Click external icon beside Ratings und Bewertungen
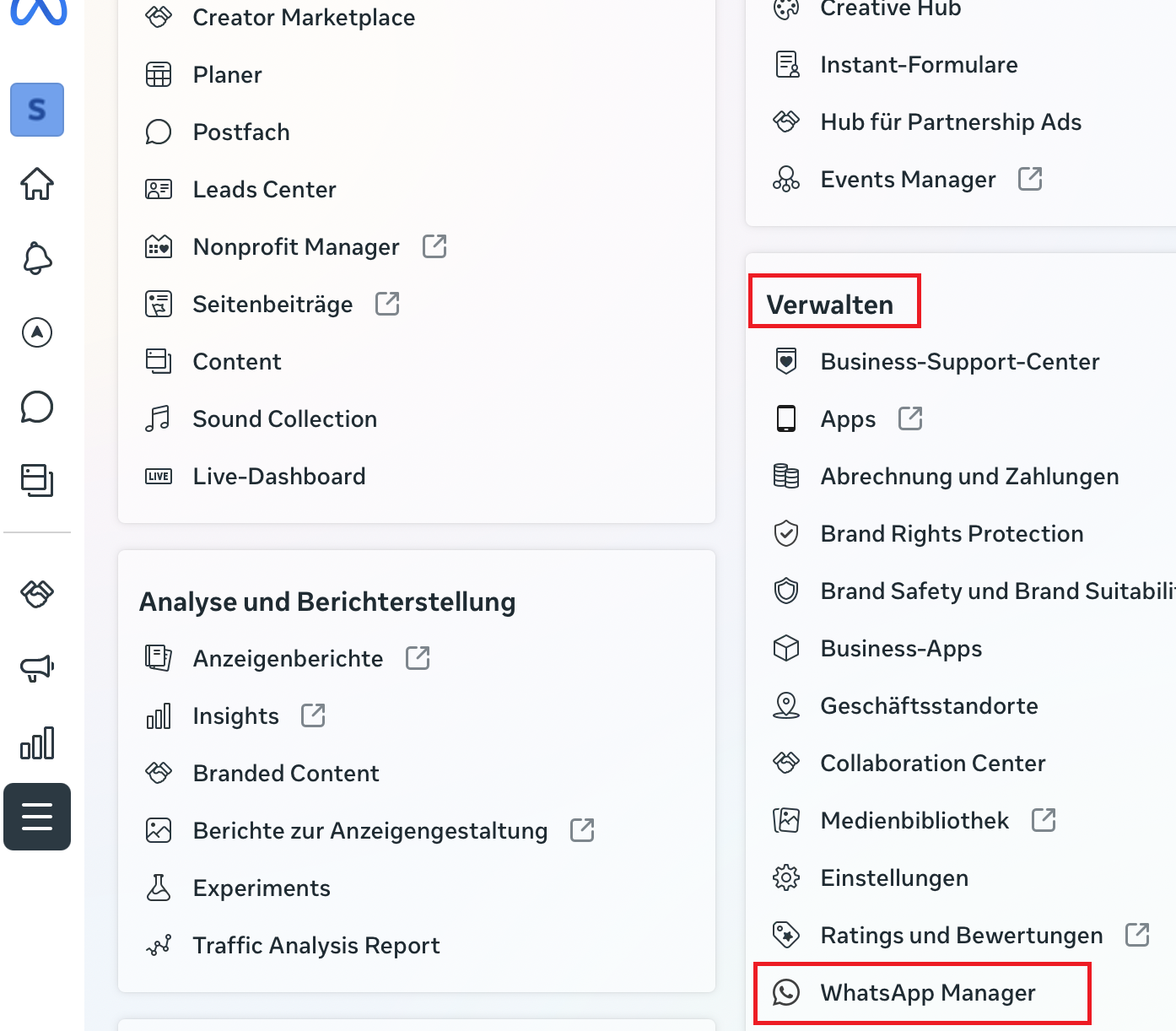Viewport: 1176px width, 1031px height. tap(1137, 935)
